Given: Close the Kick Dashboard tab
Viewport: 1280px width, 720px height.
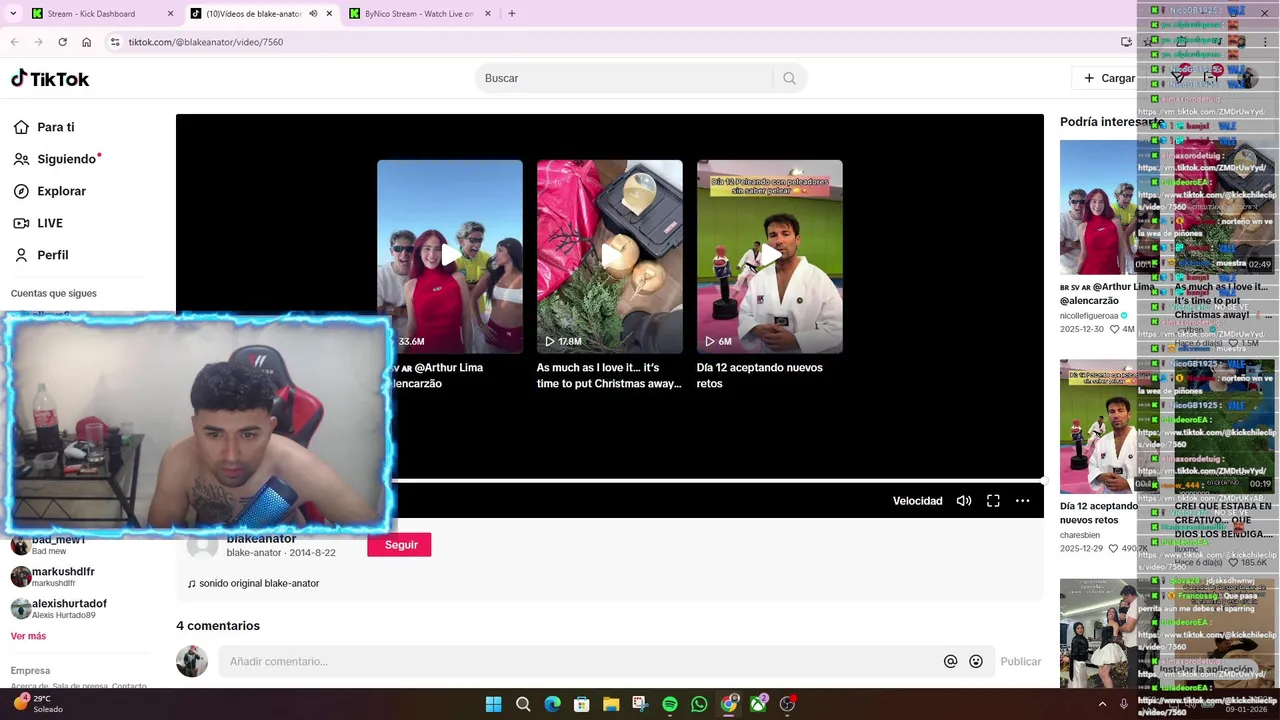Looking at the screenshot, I should pyautogui.click(x=170, y=14).
